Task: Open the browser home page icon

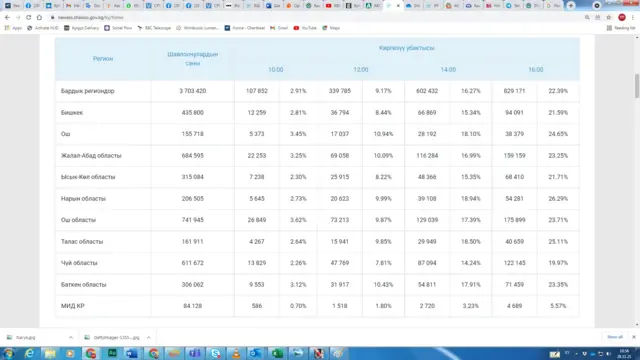Action: click(39, 18)
